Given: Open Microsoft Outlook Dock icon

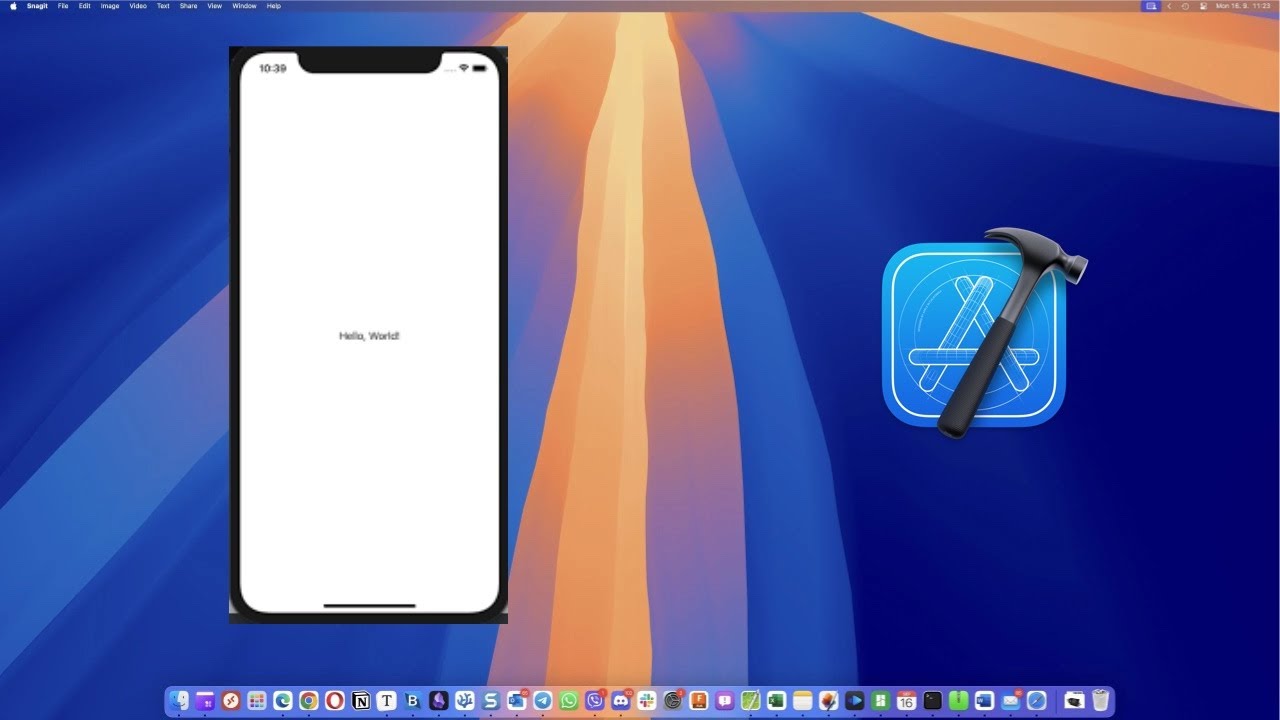Looking at the screenshot, I should (517, 701).
